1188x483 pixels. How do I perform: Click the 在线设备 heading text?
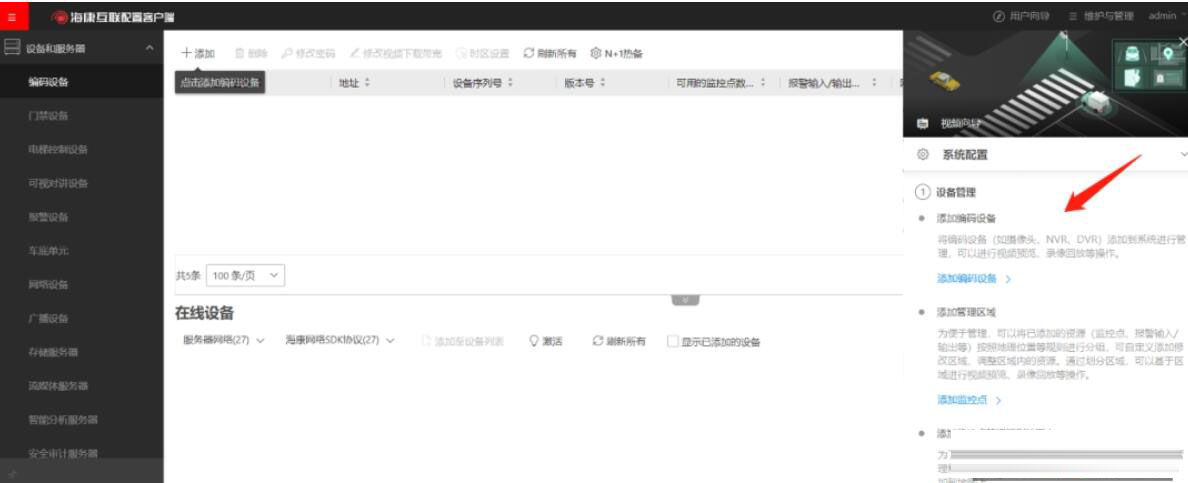[205, 313]
